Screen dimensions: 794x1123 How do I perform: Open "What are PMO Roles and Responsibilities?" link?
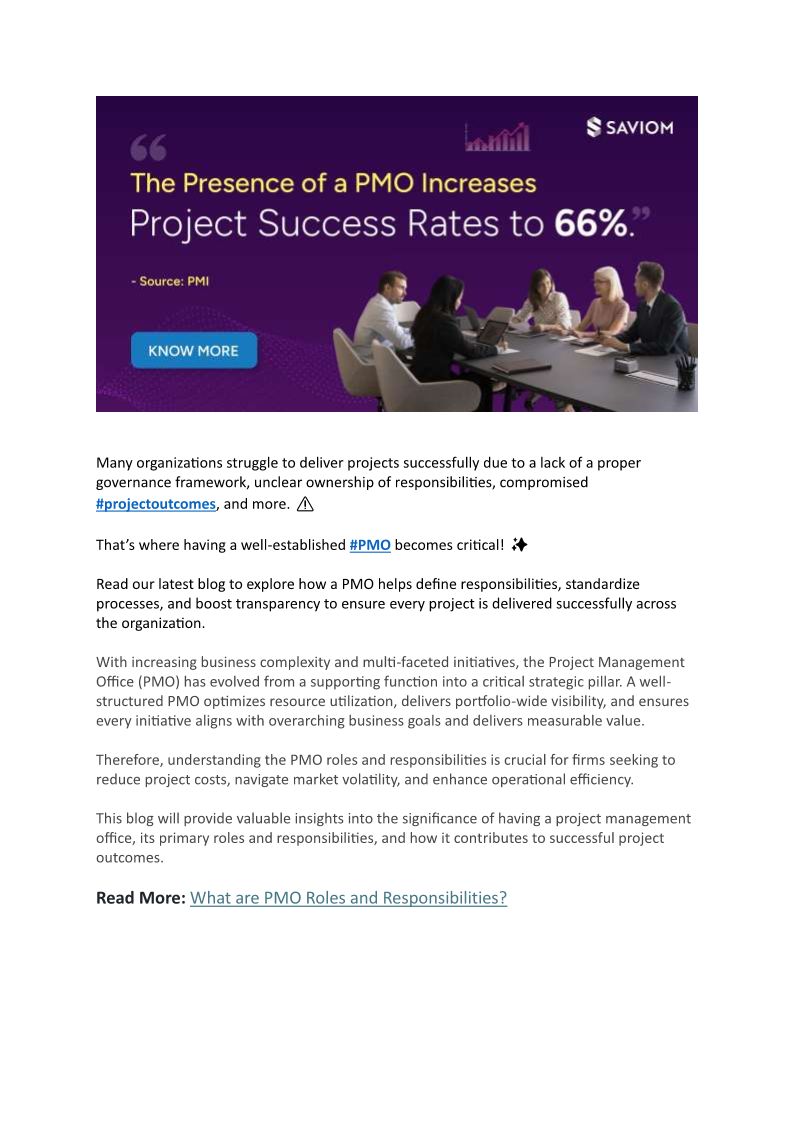348,897
